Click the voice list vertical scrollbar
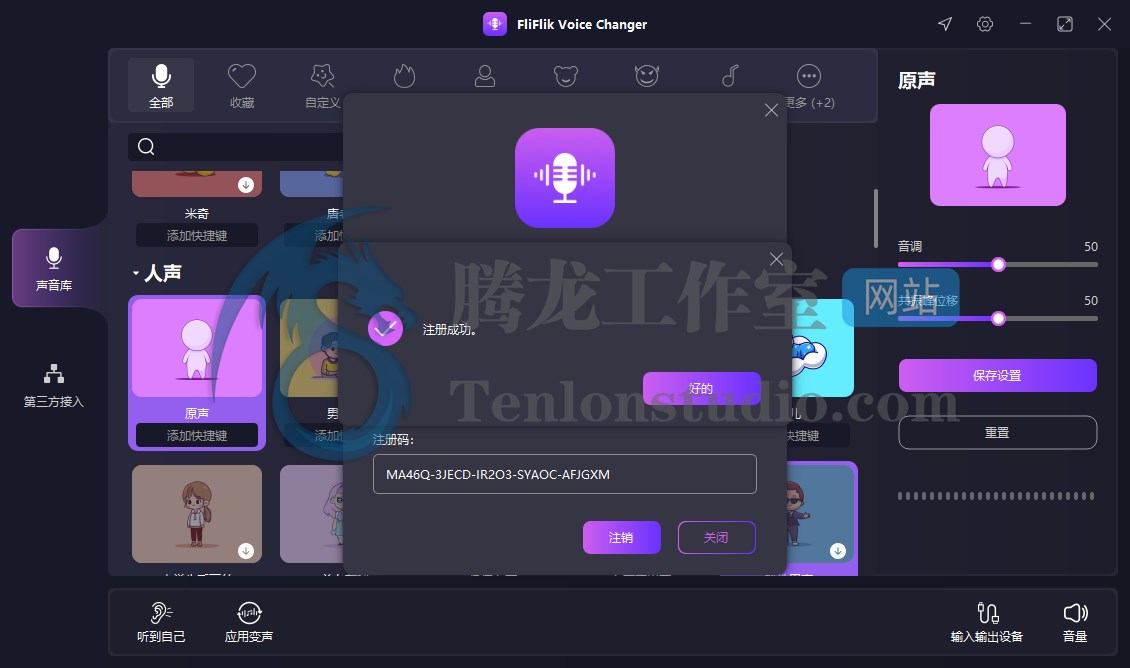1130x668 pixels. click(876, 218)
